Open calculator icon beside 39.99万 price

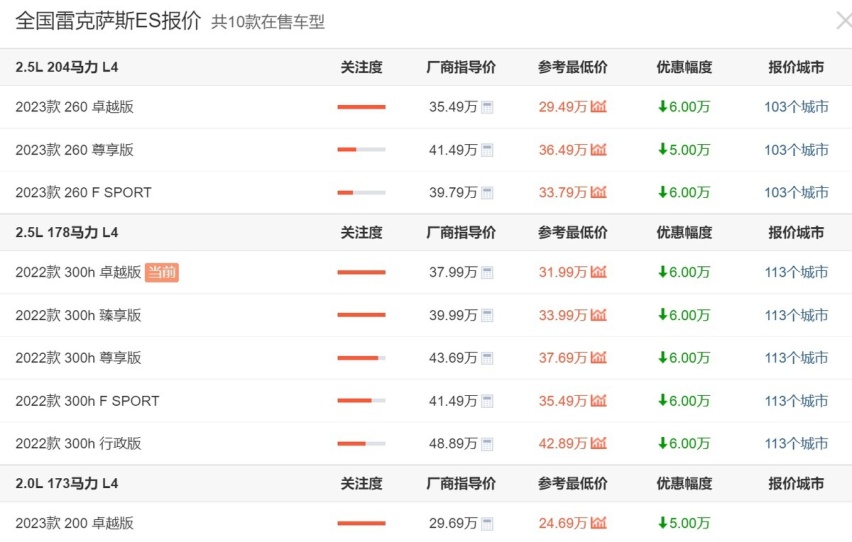(x=487, y=315)
